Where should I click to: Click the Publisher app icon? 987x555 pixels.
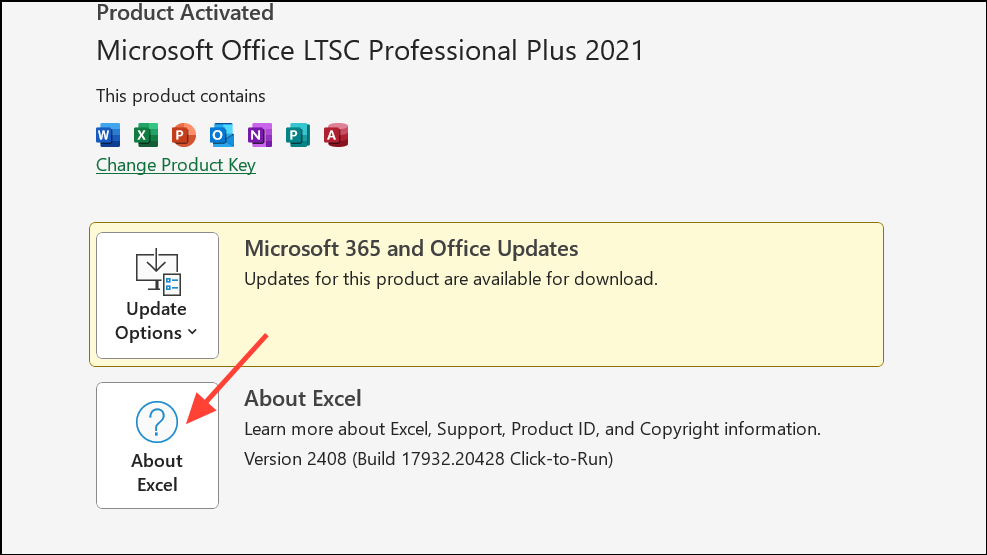point(298,135)
